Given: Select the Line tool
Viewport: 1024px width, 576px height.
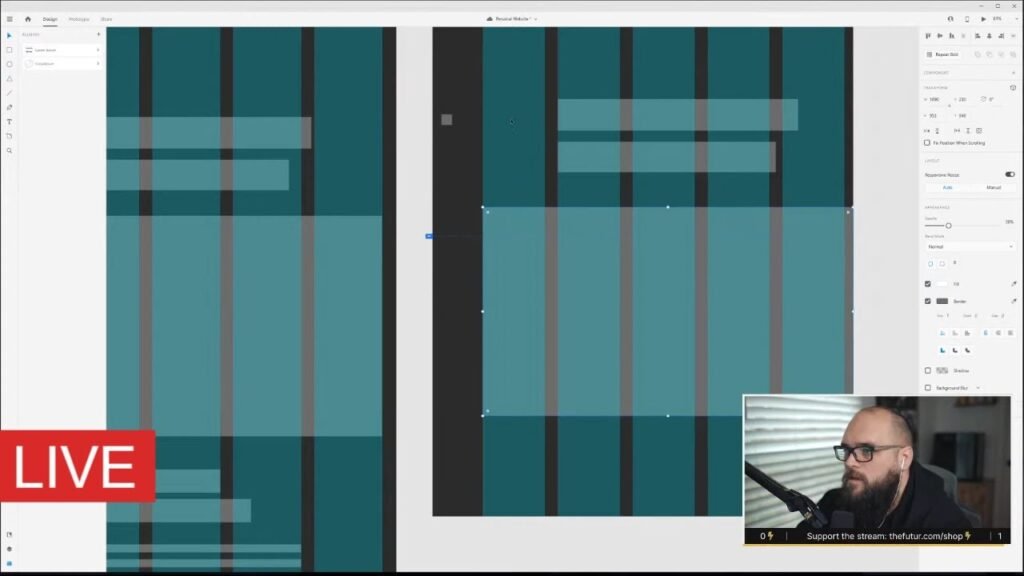Looking at the screenshot, I should (9, 93).
